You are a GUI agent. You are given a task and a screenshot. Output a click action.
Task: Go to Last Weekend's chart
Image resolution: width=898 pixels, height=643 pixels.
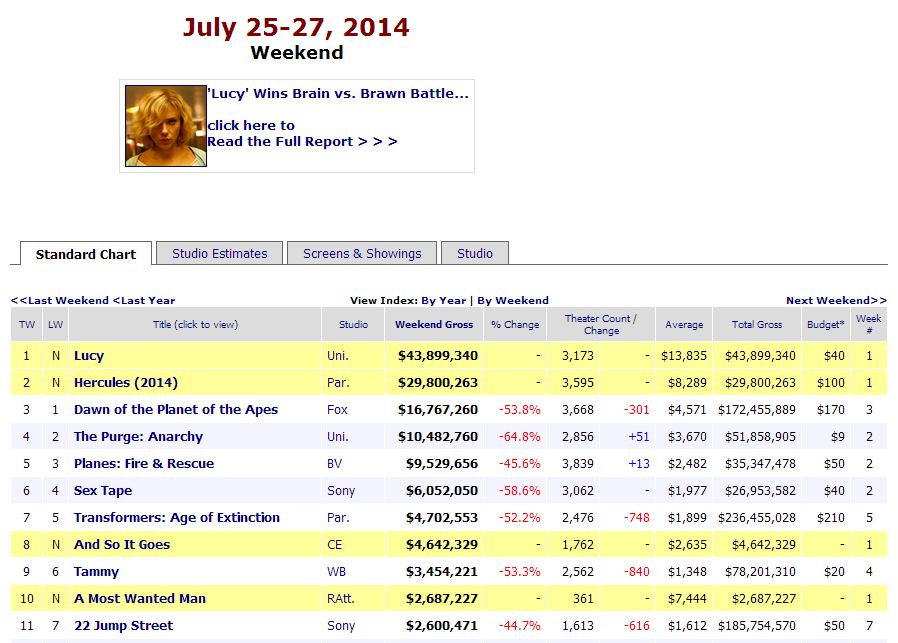[x=60, y=300]
